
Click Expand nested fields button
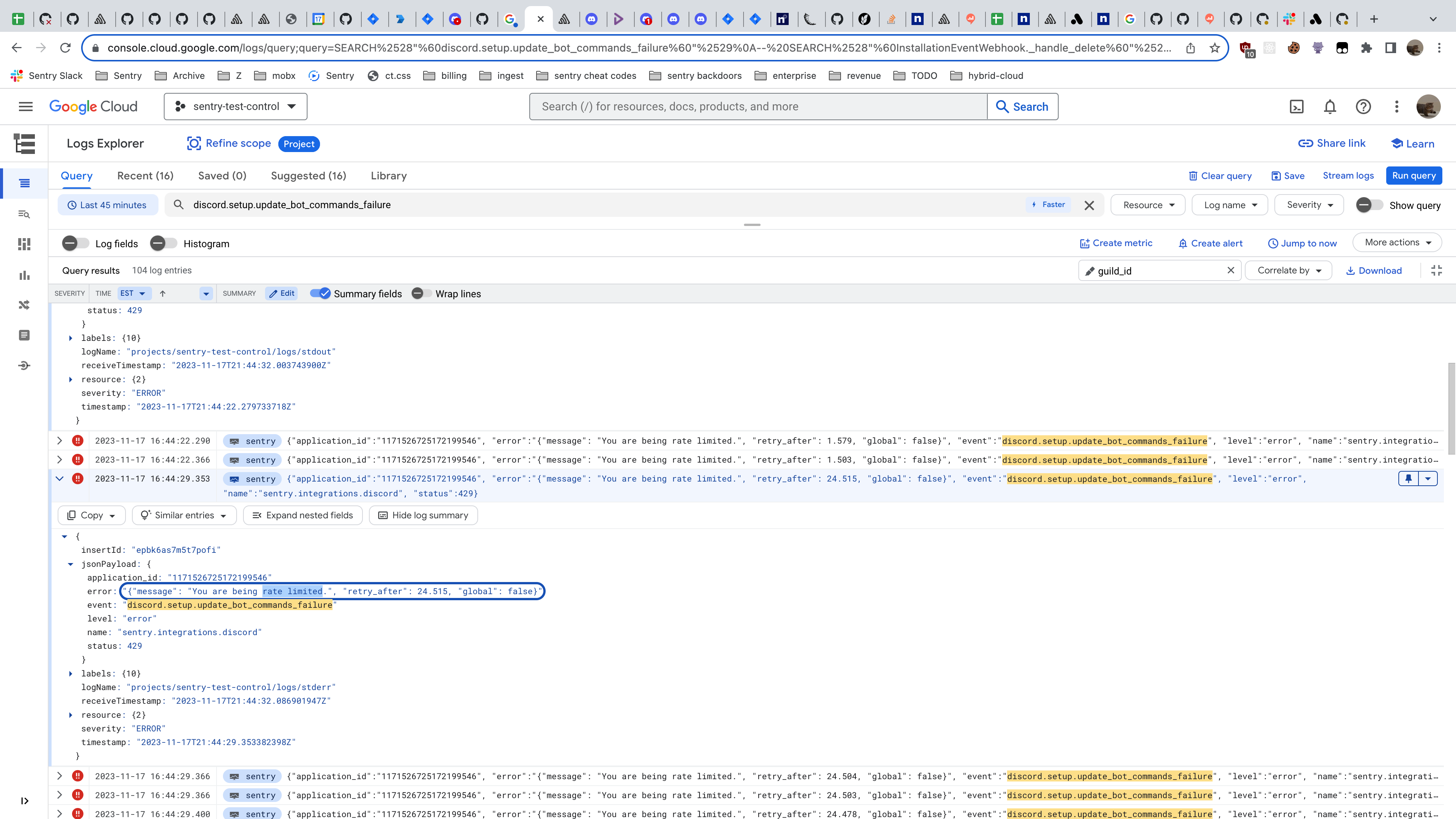click(x=303, y=516)
